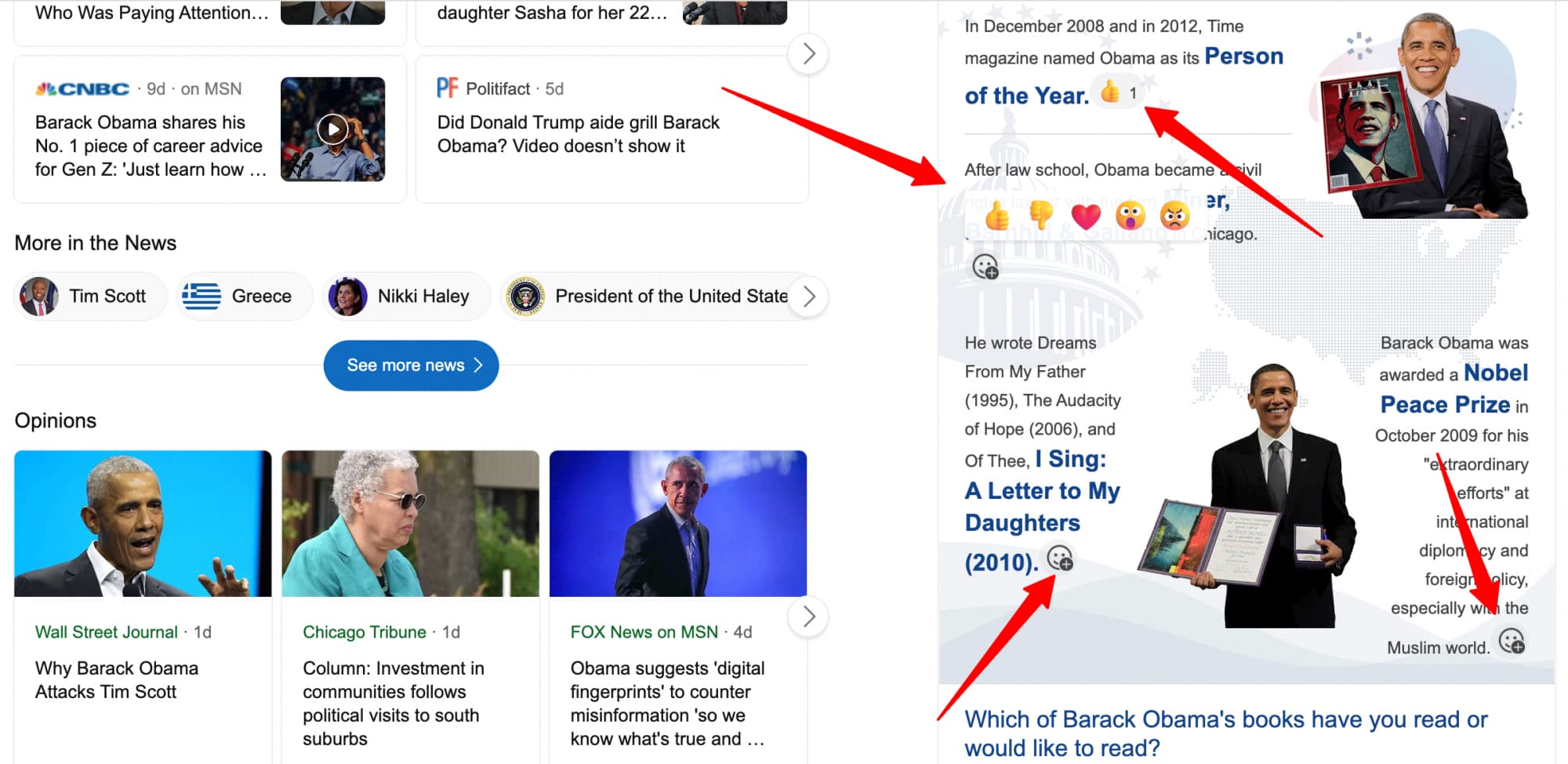Pick the surprised face emoji reaction
1568x764 pixels.
click(1131, 215)
